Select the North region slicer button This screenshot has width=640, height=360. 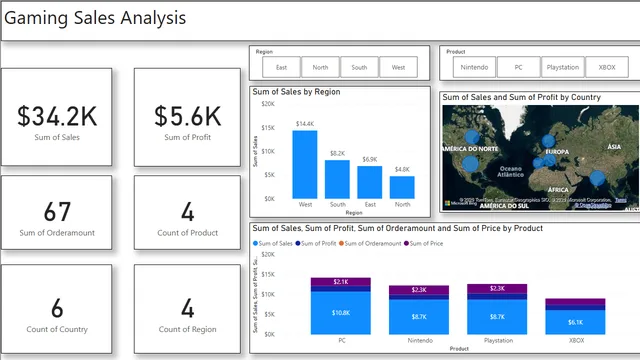pyautogui.click(x=320, y=67)
